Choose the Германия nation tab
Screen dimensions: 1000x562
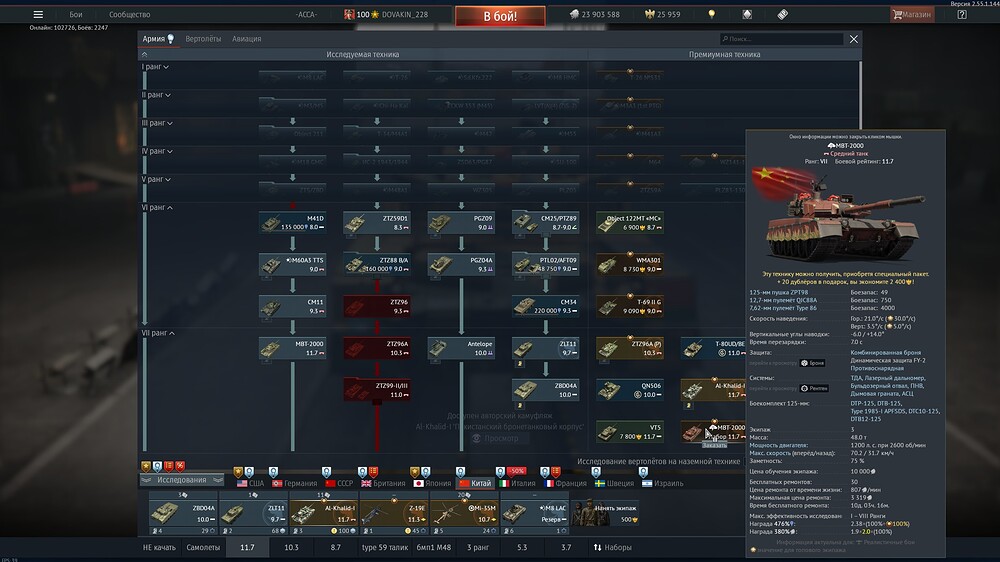[295, 483]
